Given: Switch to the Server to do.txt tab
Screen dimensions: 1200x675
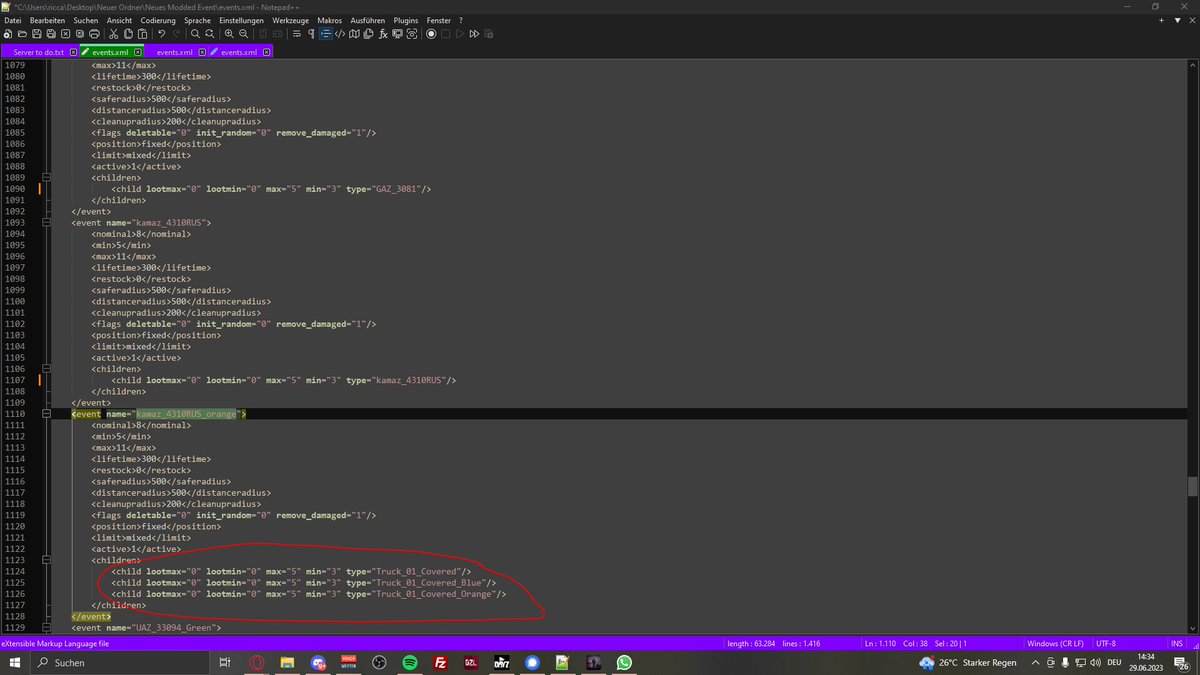Looking at the screenshot, I should 39,52.
